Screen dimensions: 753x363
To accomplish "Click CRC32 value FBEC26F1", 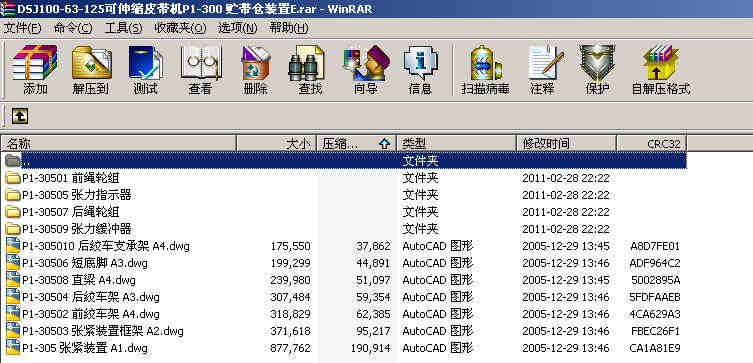I will coord(656,331).
